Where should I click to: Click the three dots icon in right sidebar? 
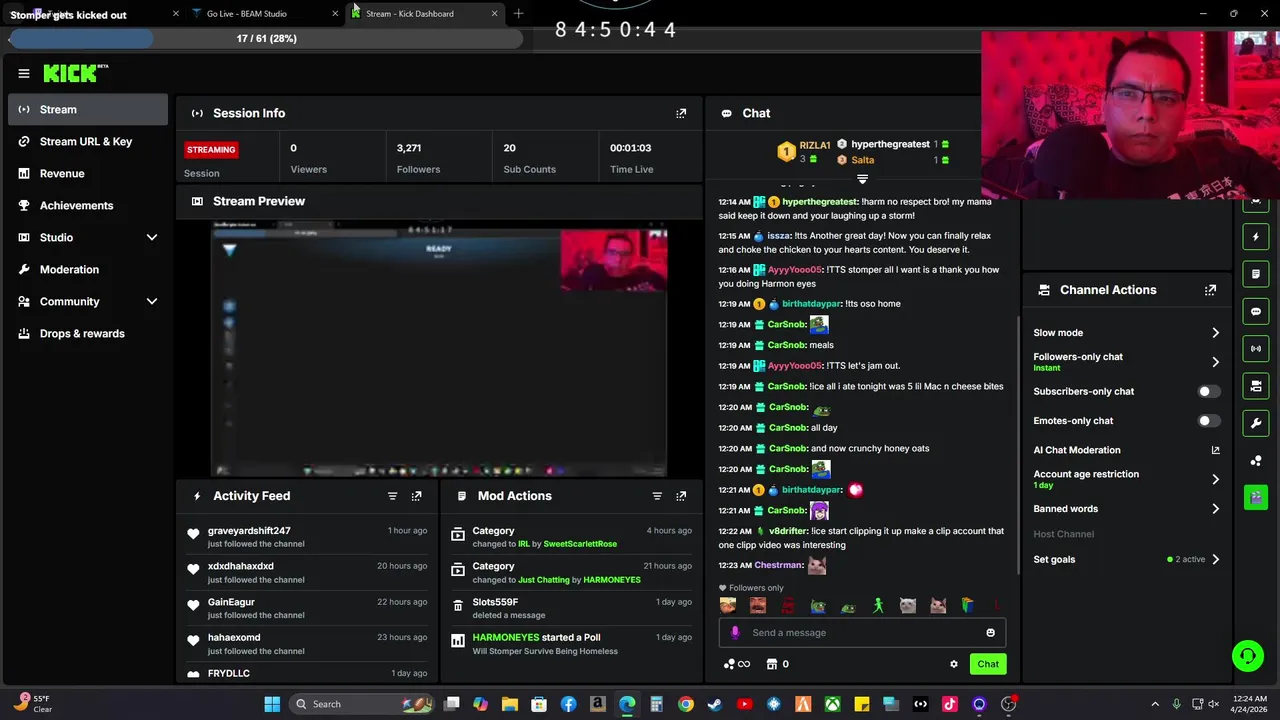(x=1256, y=460)
